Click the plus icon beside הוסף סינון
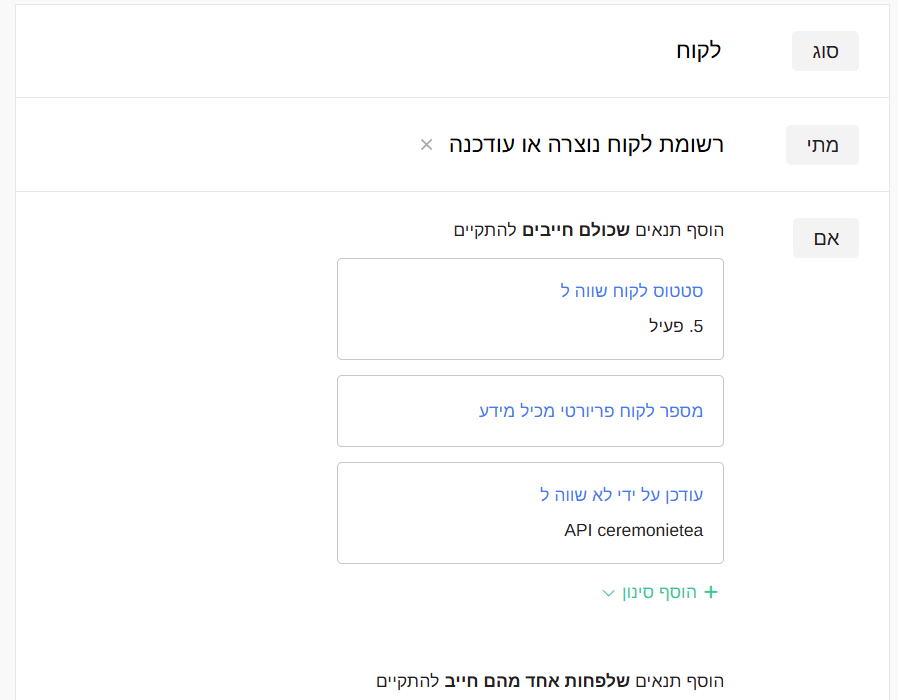 [711, 592]
